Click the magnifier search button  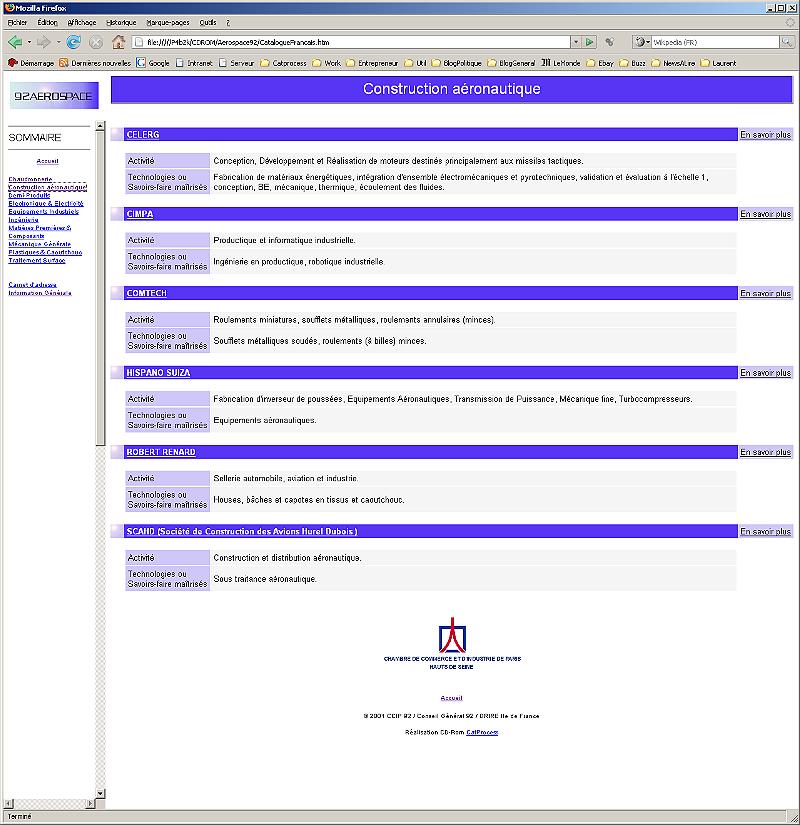coord(787,42)
